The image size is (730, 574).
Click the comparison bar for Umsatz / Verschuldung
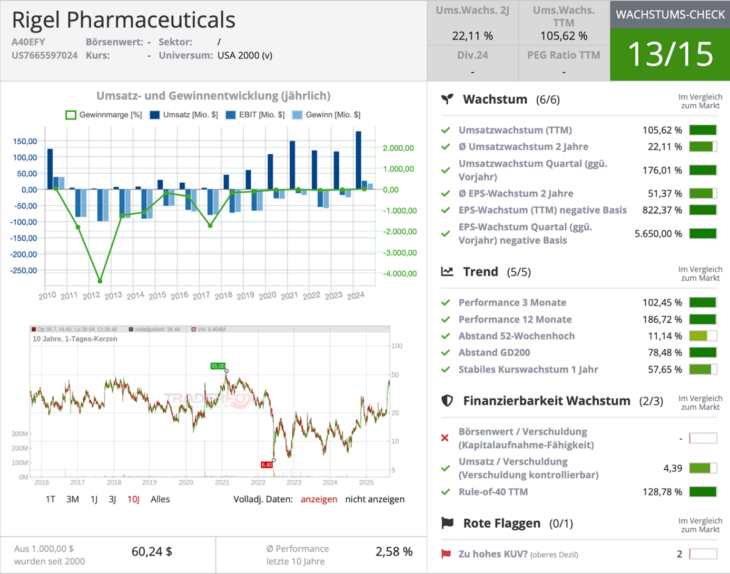[703, 468]
